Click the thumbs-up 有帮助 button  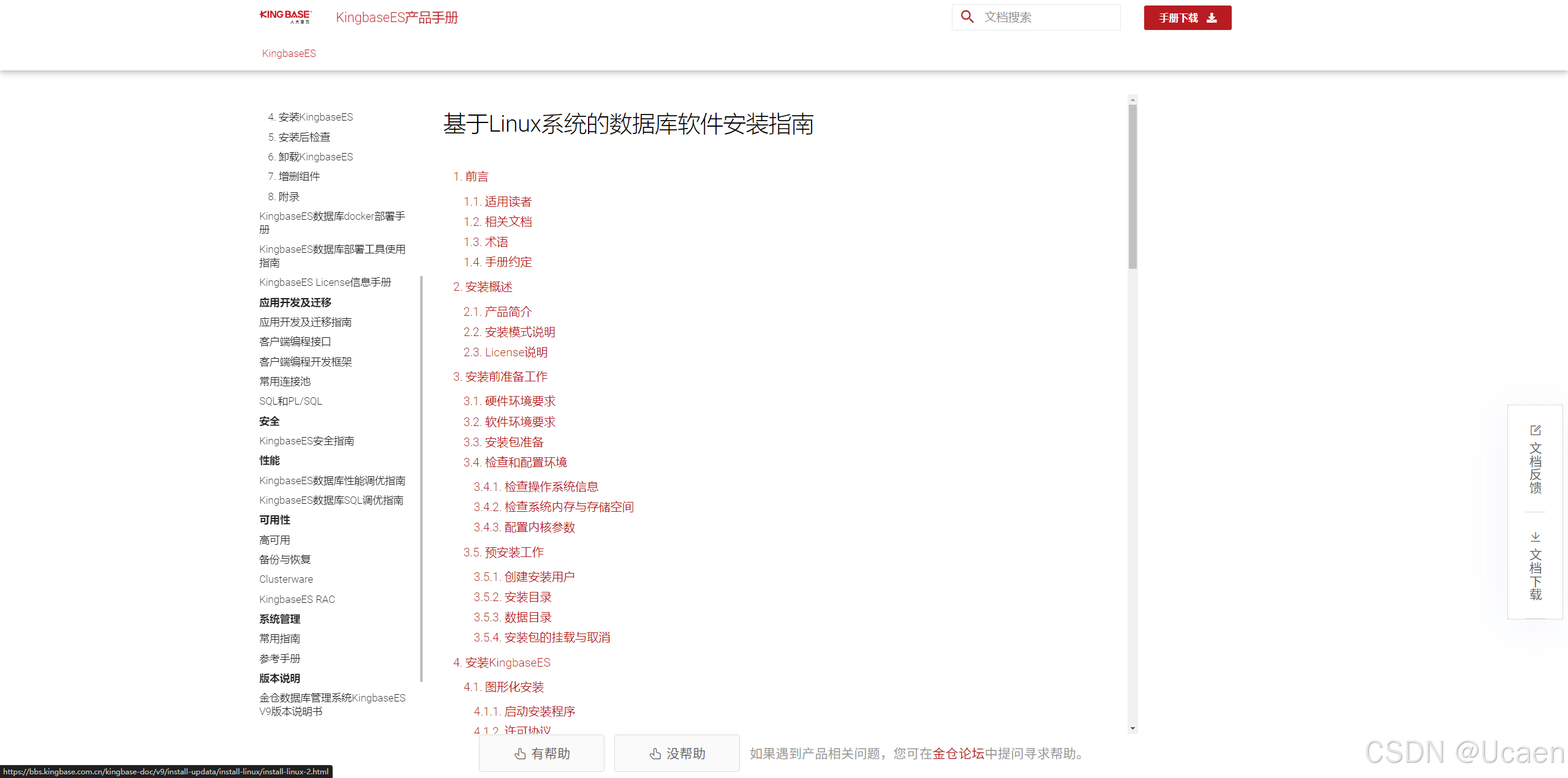tap(541, 754)
